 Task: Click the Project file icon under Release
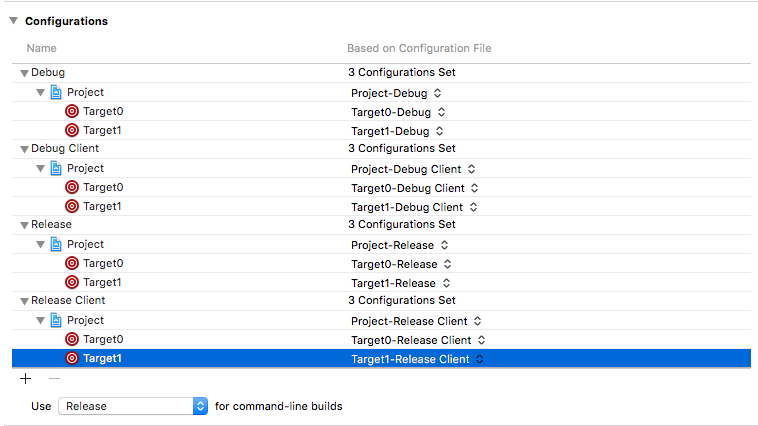click(x=57, y=244)
